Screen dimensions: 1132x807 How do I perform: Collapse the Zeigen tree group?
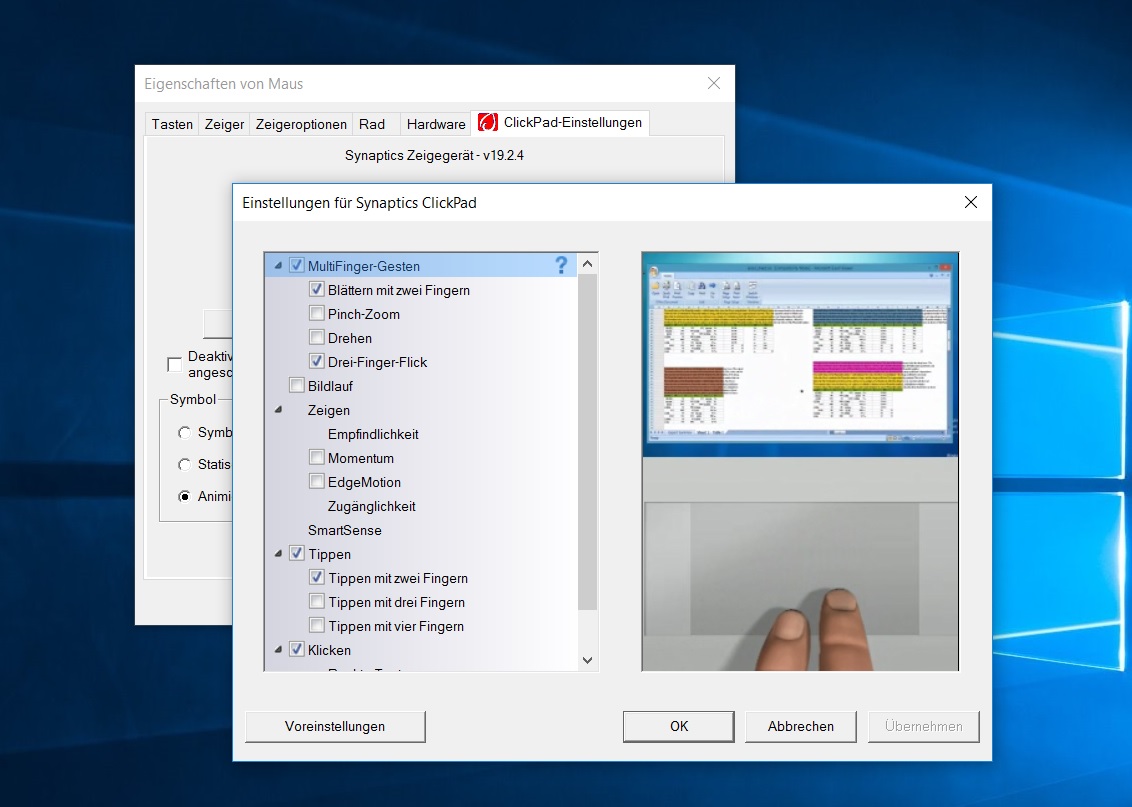(x=278, y=410)
